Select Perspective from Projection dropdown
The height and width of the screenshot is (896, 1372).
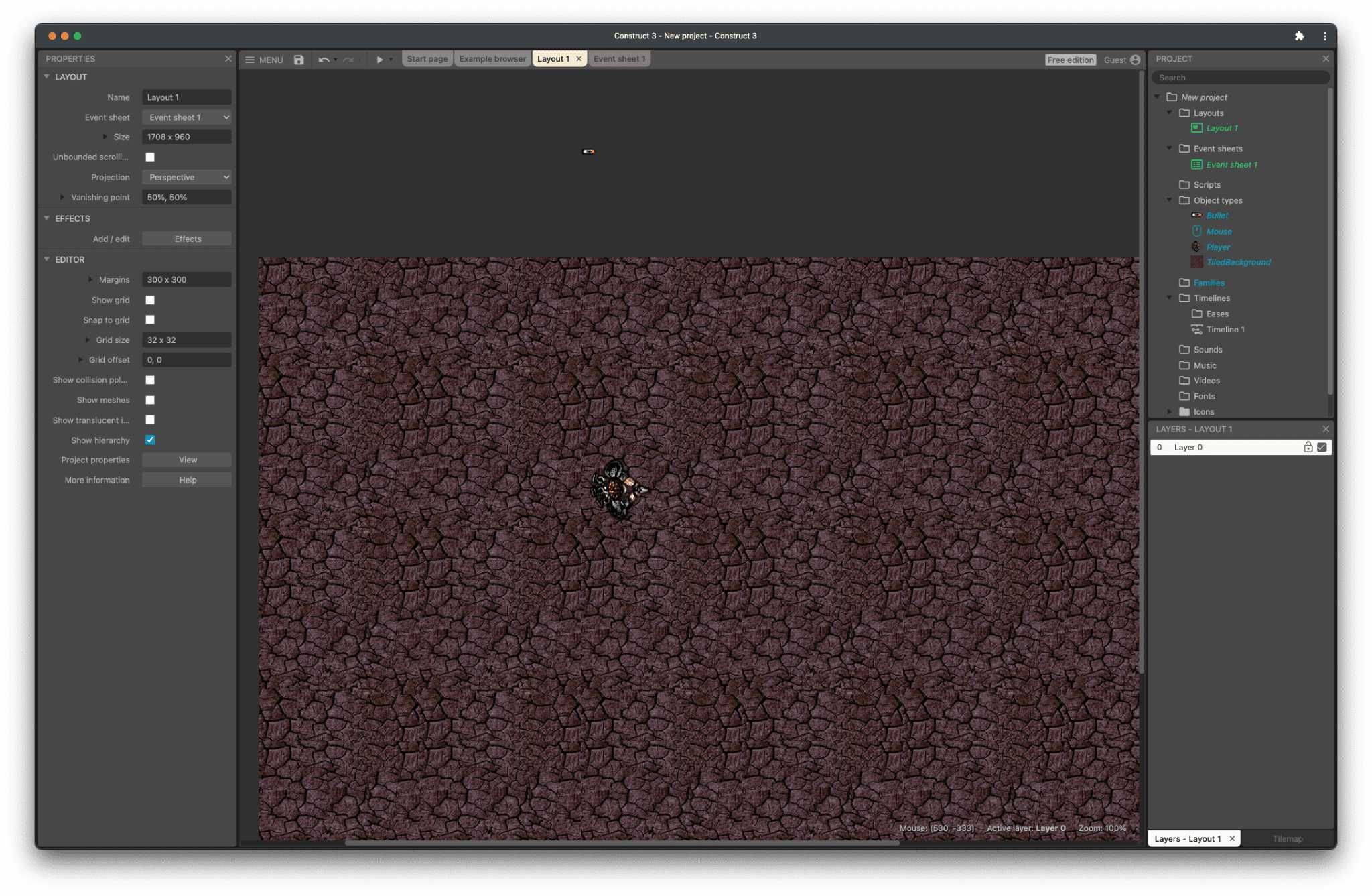(186, 177)
